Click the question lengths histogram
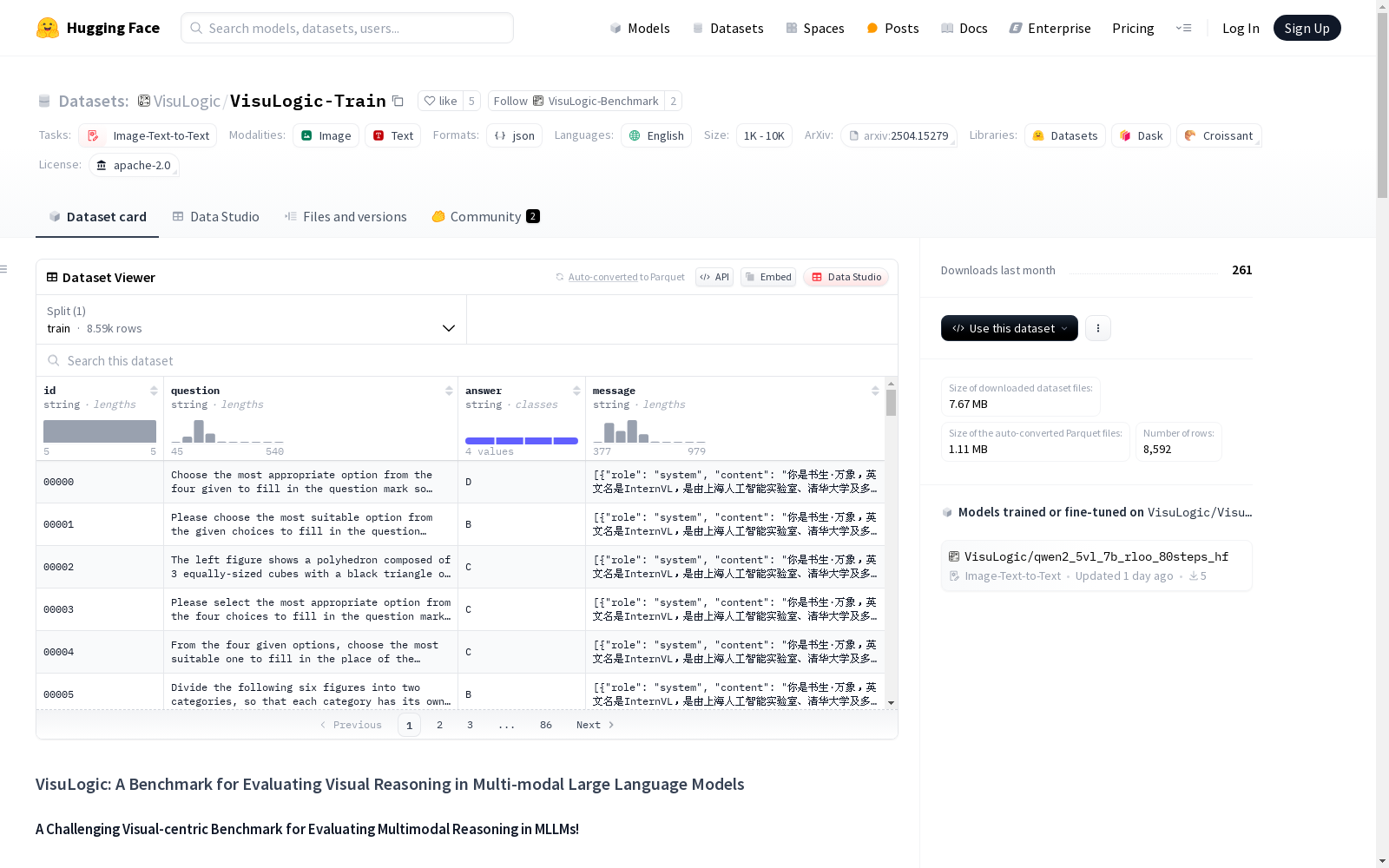 pyautogui.click(x=227, y=431)
